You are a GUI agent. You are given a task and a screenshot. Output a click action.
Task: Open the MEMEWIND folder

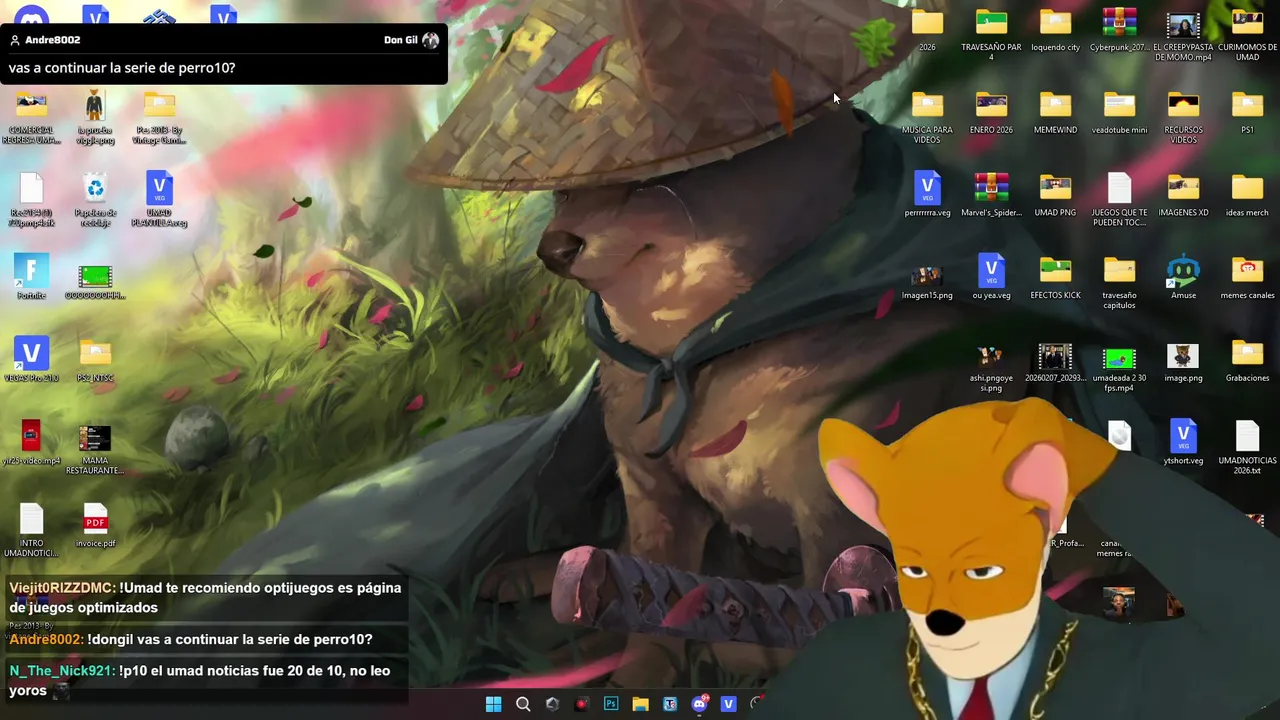[1055, 112]
